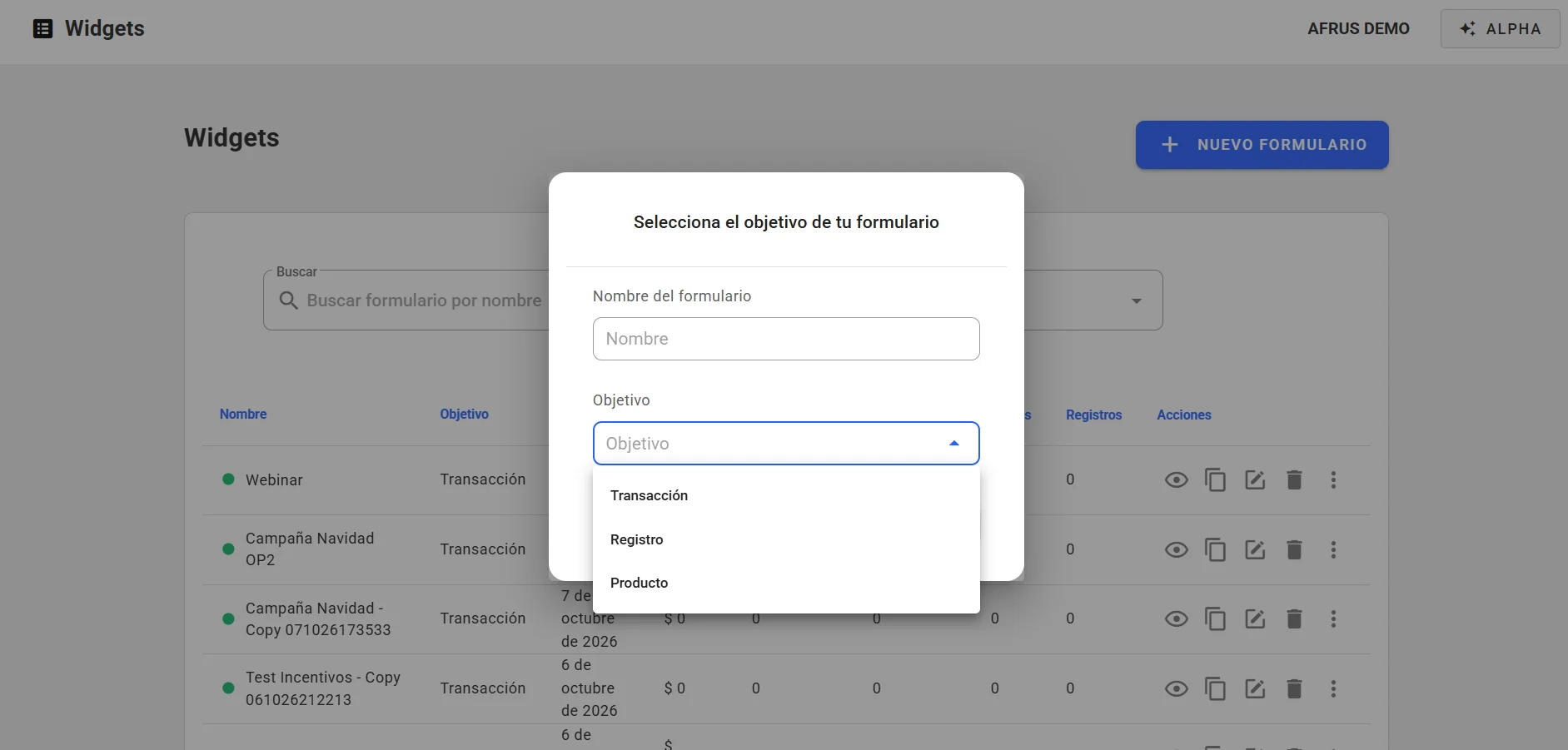Click the Webinar form name
The height and width of the screenshot is (750, 1568).
coord(274,480)
